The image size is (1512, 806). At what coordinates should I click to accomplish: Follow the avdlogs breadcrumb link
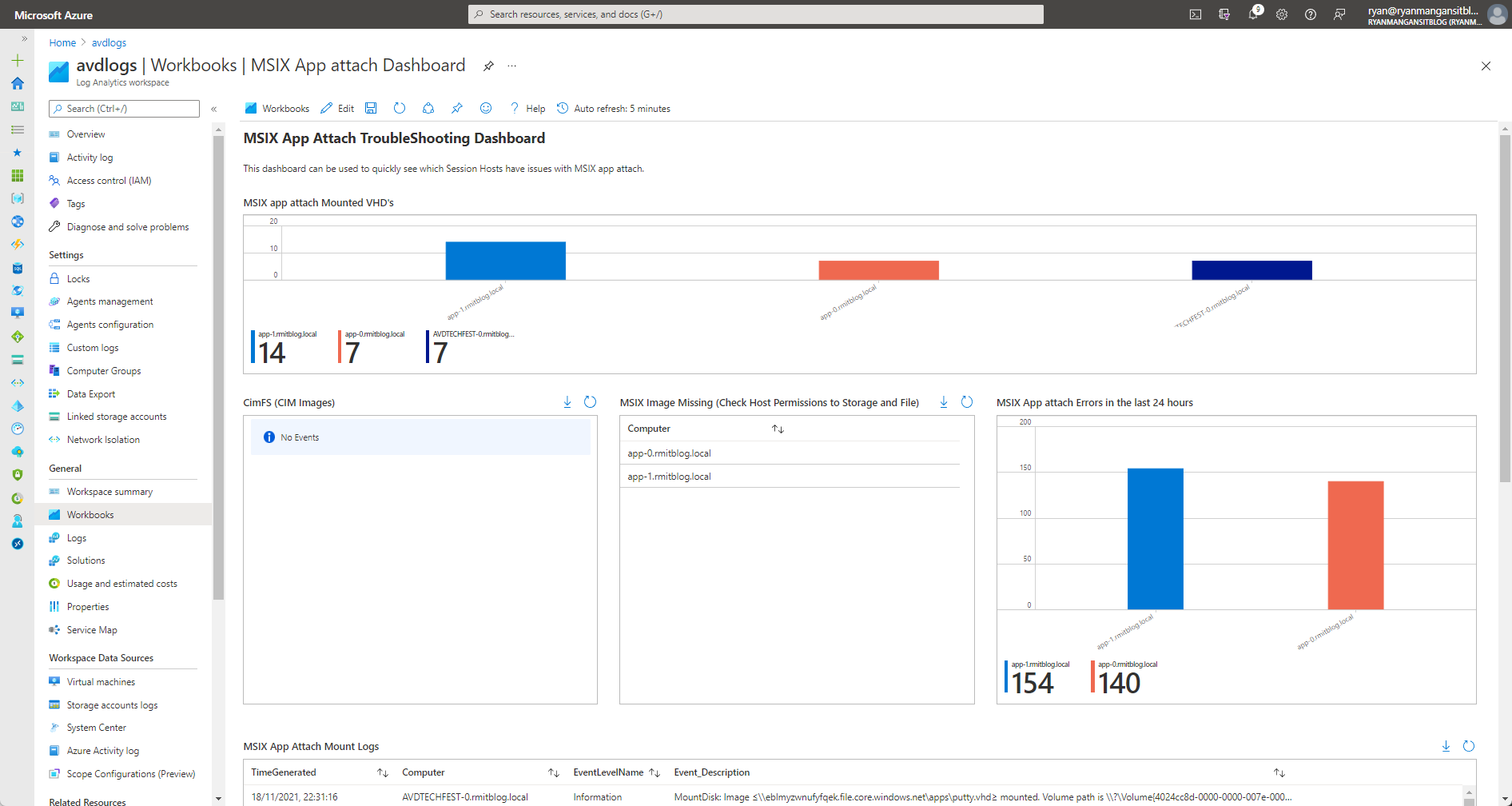(x=109, y=43)
